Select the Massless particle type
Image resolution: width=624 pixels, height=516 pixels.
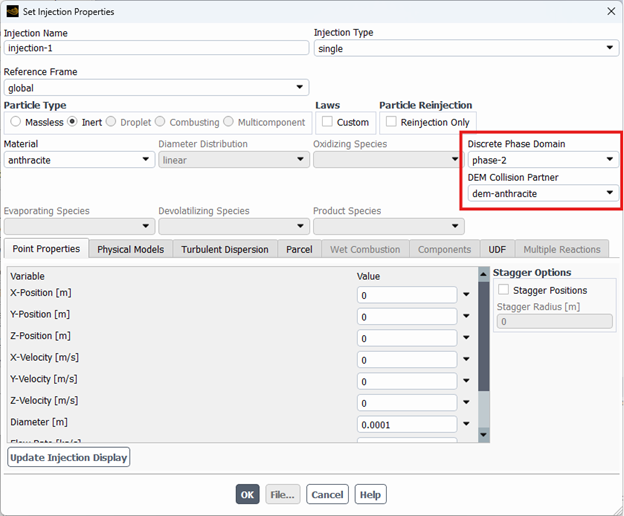16,122
